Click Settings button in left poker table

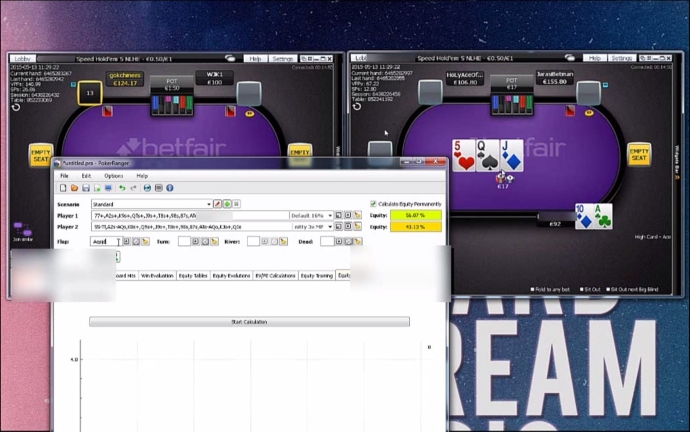point(283,59)
